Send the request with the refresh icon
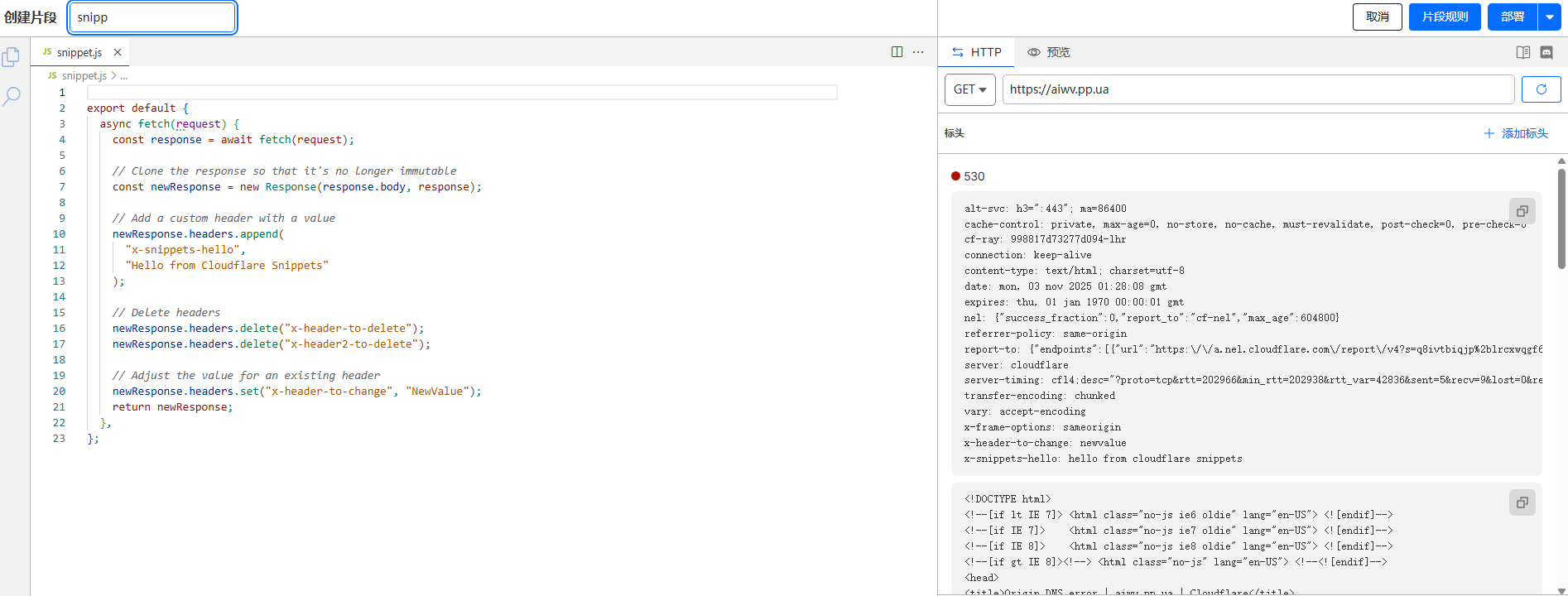 [1541, 89]
